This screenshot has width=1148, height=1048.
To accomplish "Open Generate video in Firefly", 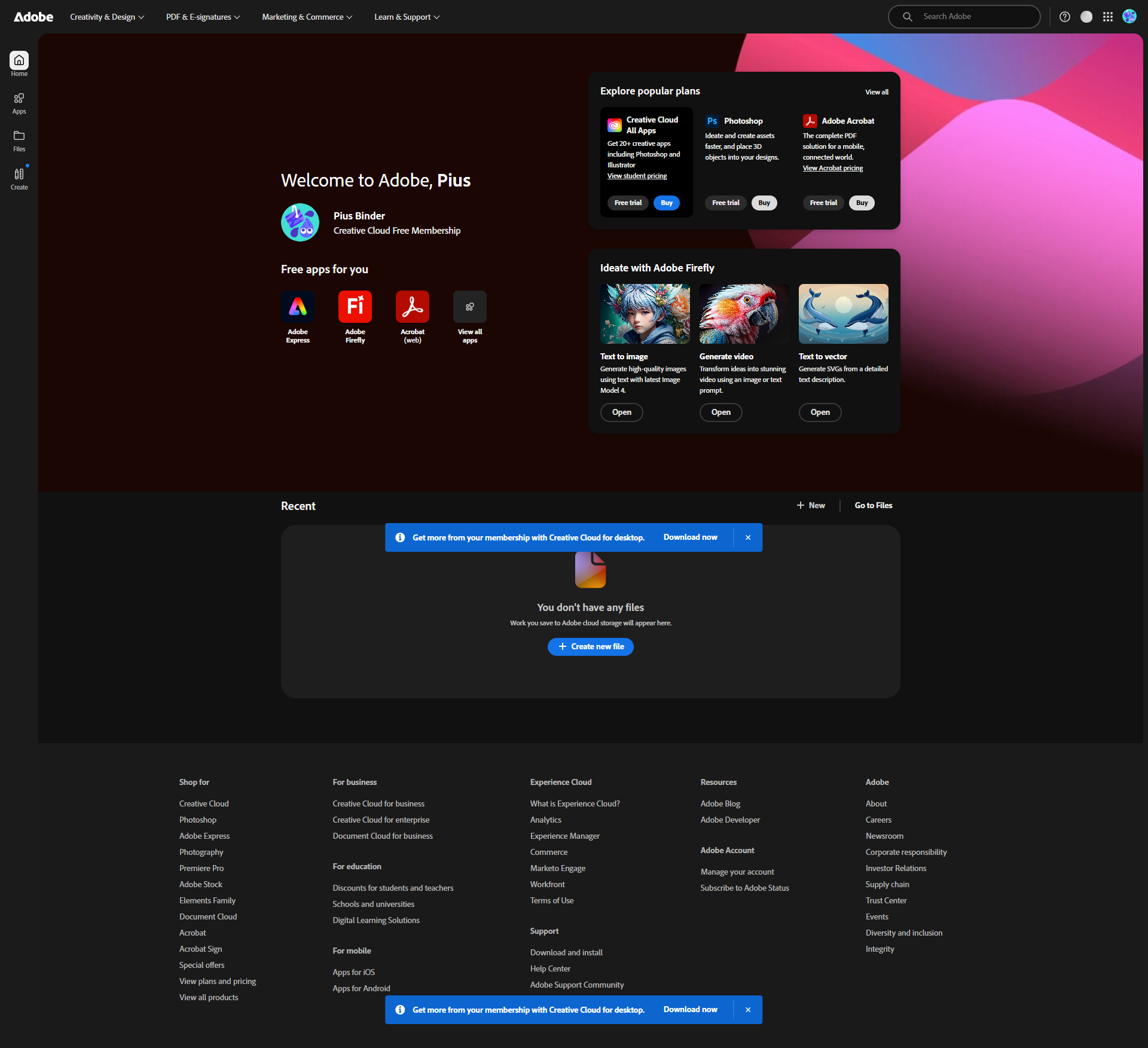I will click(x=721, y=413).
